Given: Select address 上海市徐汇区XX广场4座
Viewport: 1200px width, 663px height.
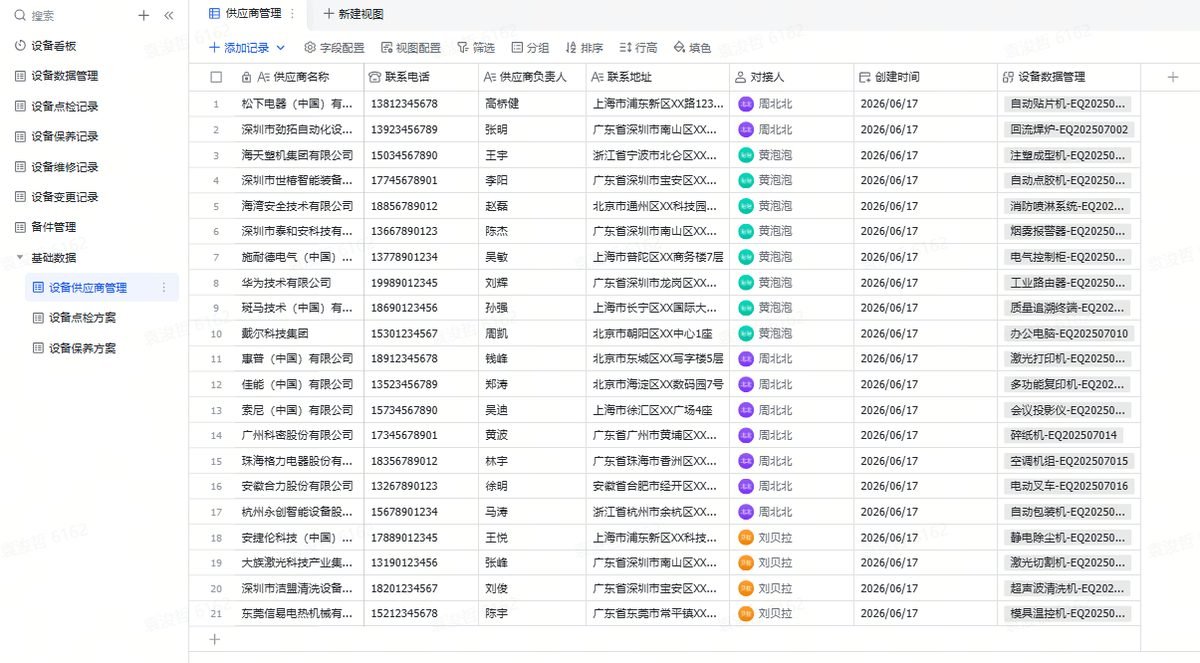Looking at the screenshot, I should pyautogui.click(x=657, y=410).
